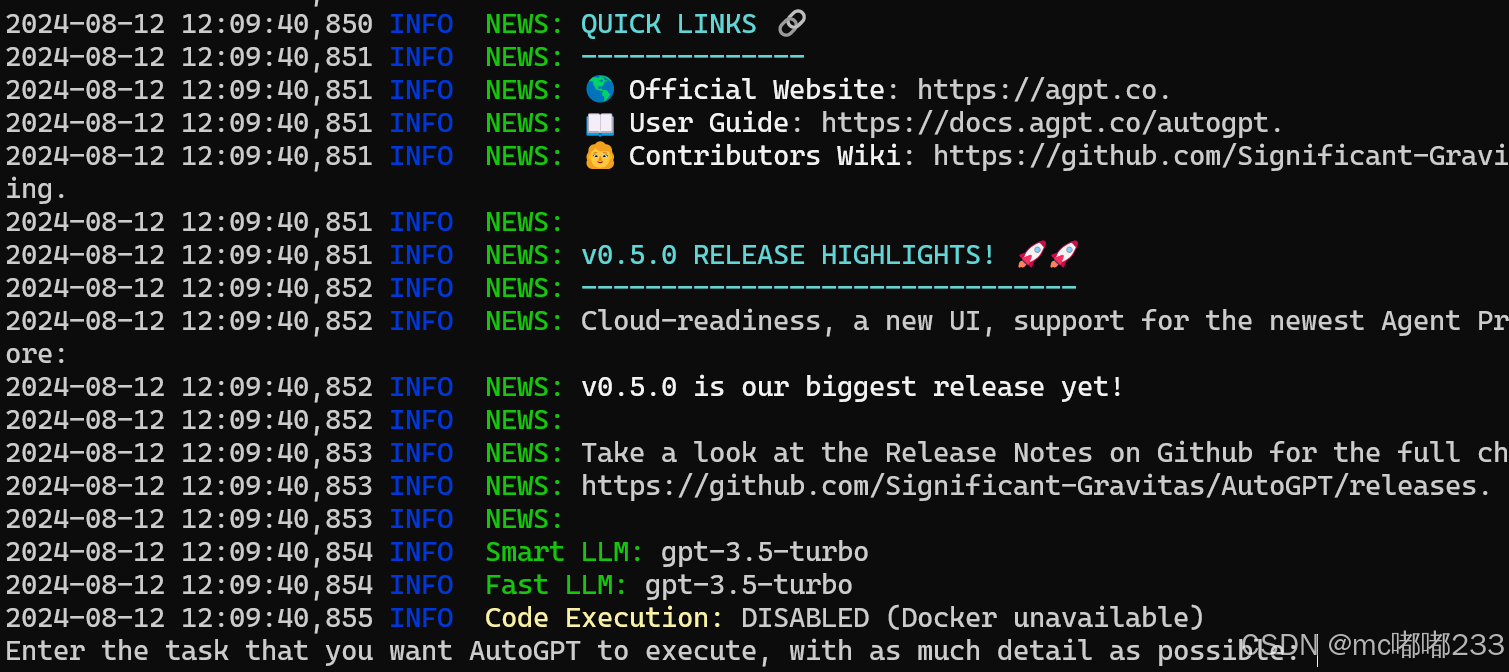Click the open book emoji before User Guide

[599, 123]
